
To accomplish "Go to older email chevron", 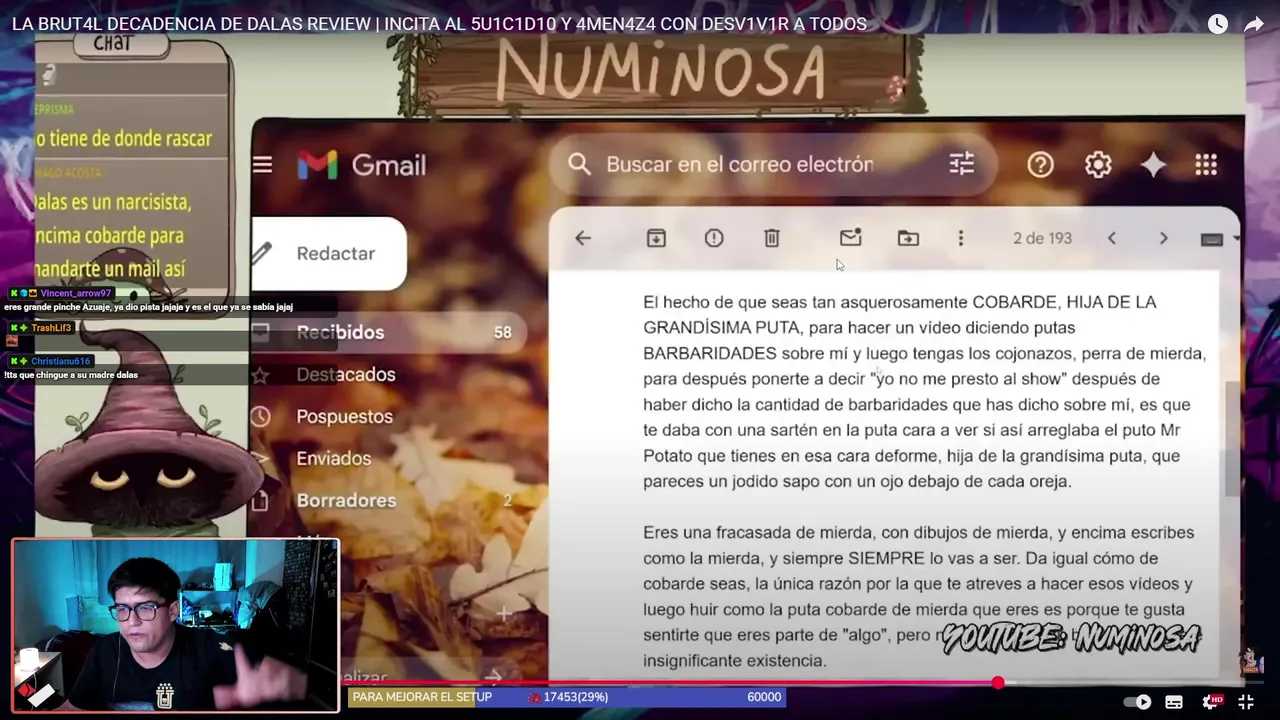I will coord(1163,238).
